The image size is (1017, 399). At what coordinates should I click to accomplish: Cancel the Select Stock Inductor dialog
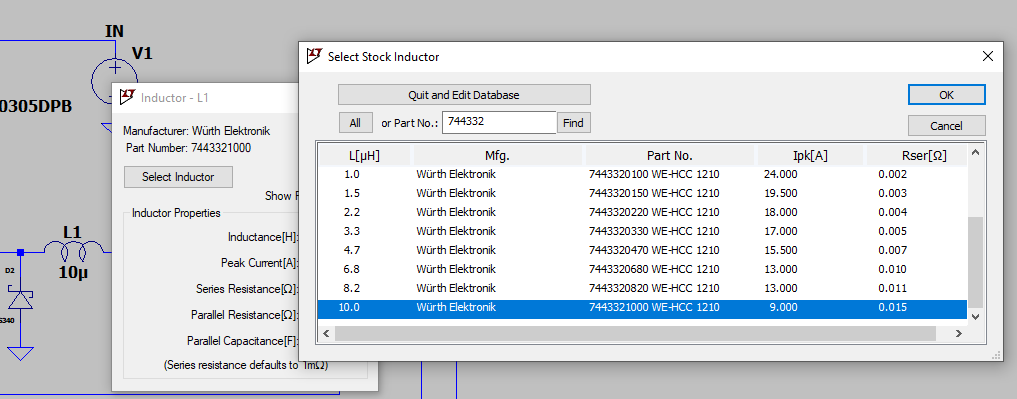946,125
